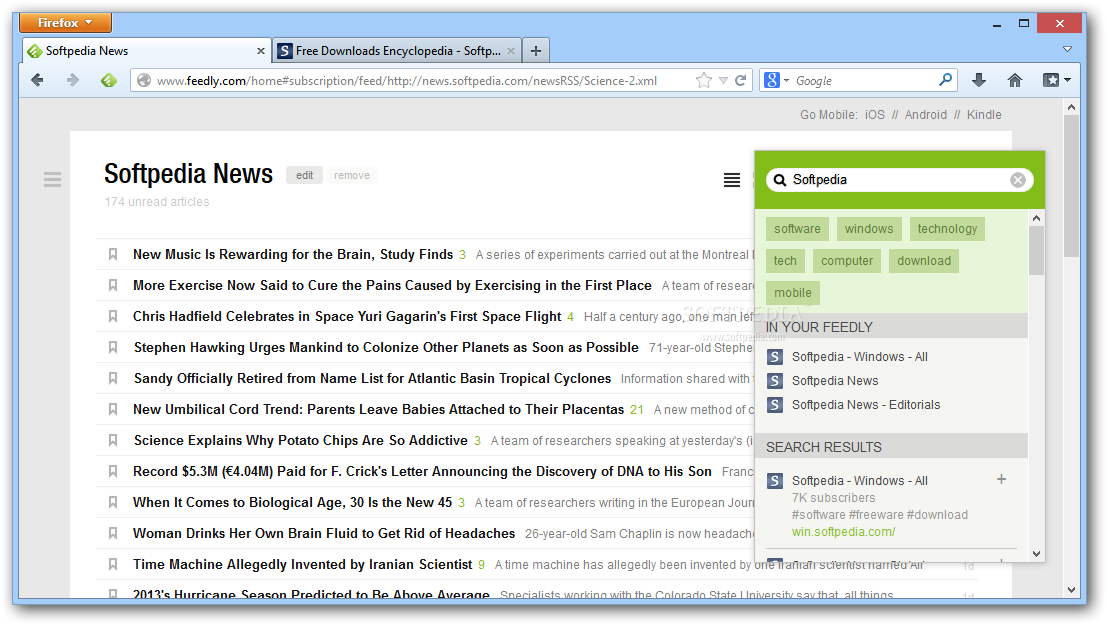This screenshot has height=625, width=1107.
Task: Open the Firefox menu button
Action: [x=66, y=23]
